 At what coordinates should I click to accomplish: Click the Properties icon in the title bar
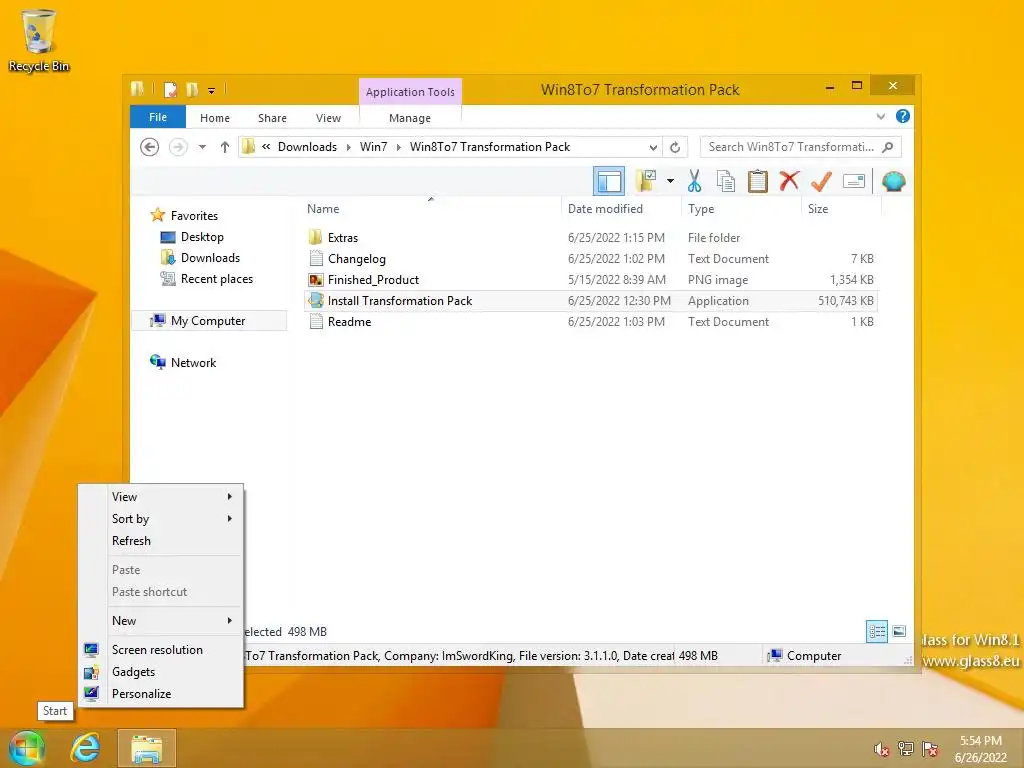click(x=170, y=89)
